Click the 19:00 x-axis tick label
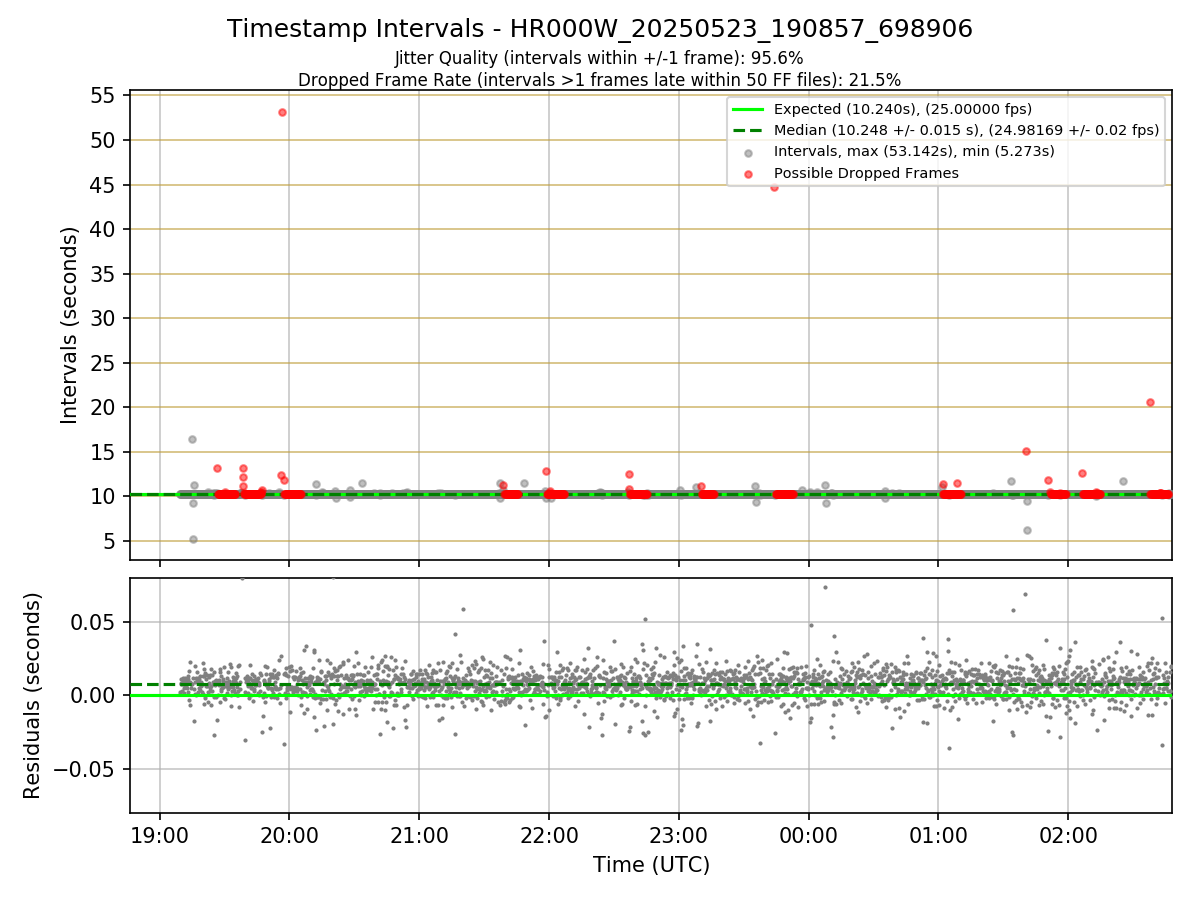 pos(160,834)
